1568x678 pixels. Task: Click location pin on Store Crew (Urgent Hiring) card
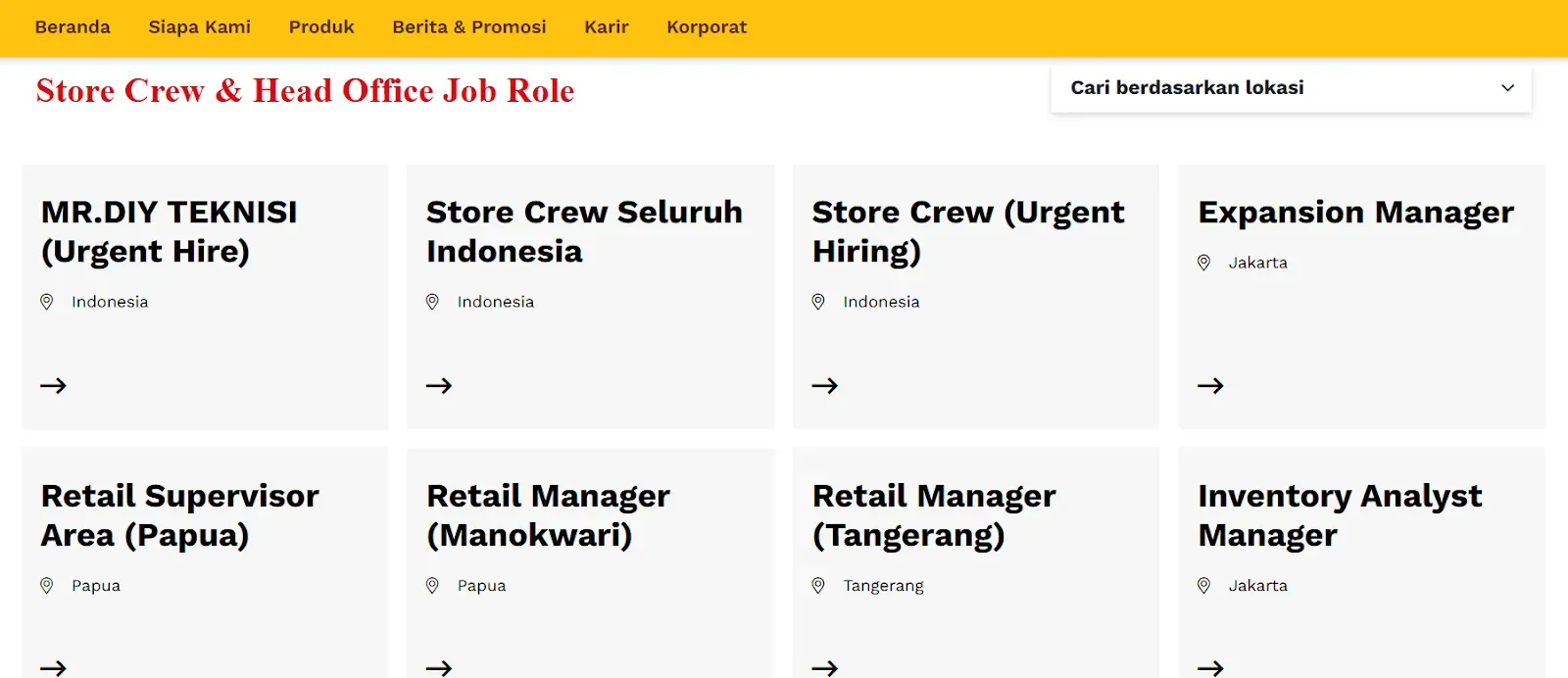818,302
